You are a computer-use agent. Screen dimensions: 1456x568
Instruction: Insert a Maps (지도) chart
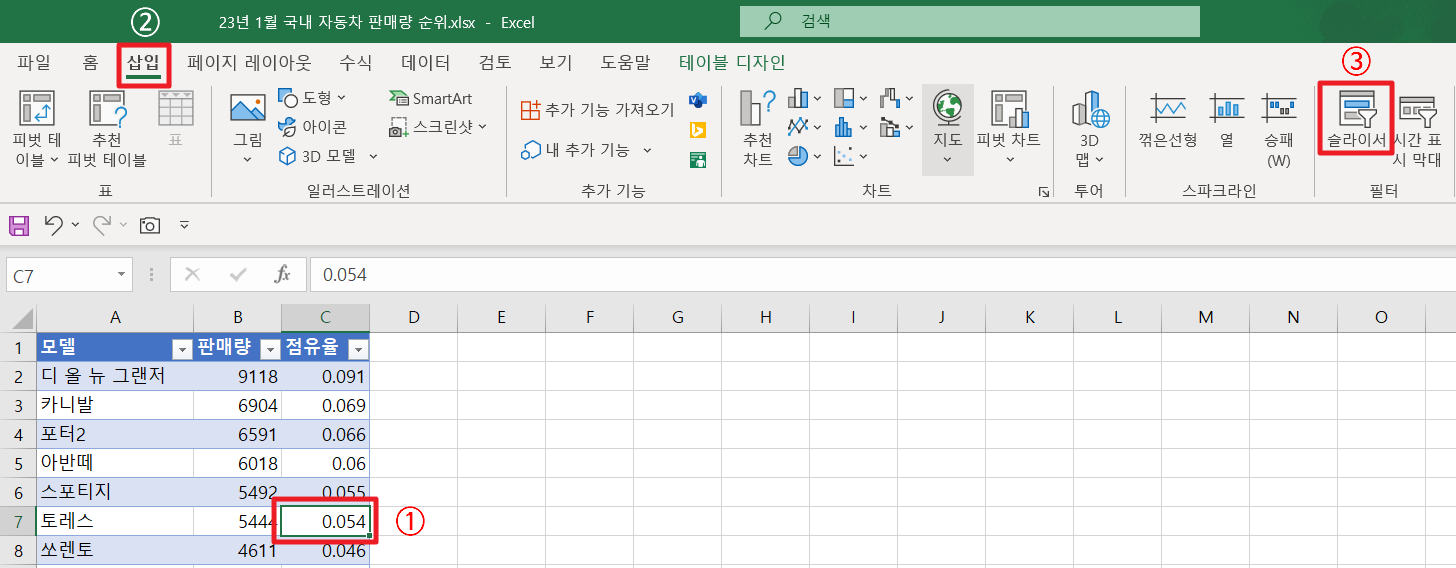click(x=947, y=128)
